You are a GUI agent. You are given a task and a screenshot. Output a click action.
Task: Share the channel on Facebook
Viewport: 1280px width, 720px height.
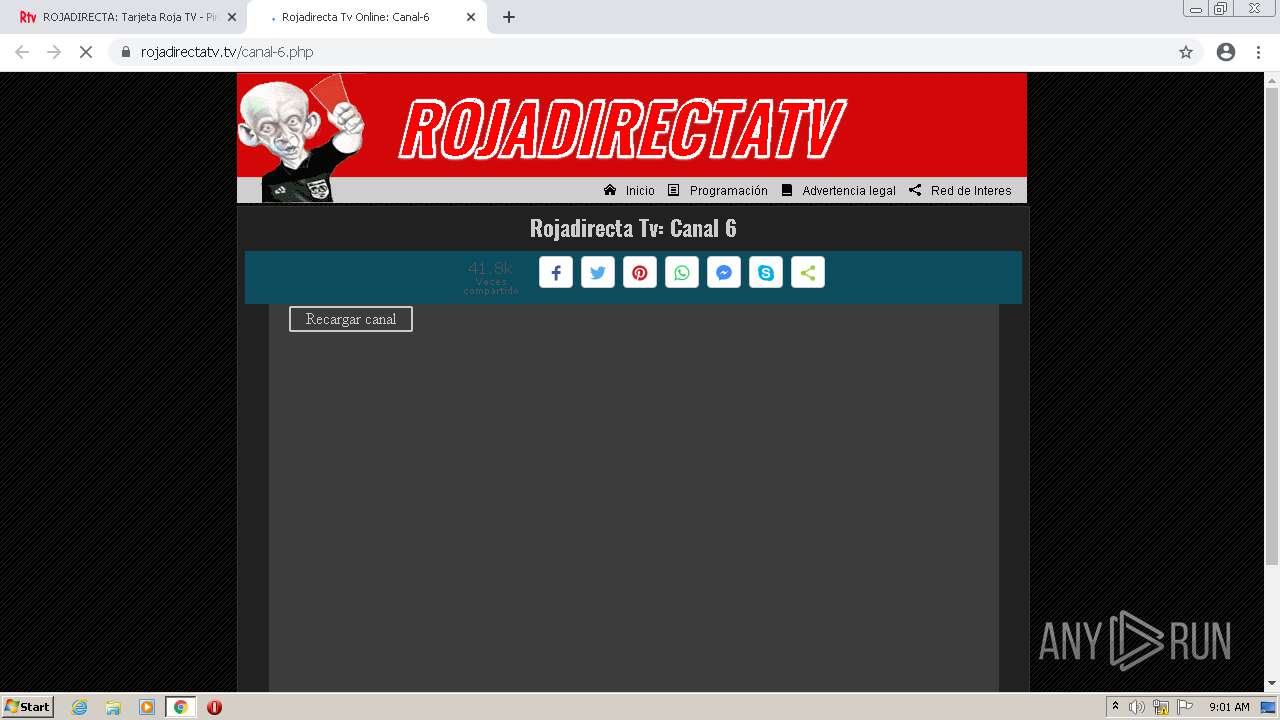tap(556, 273)
